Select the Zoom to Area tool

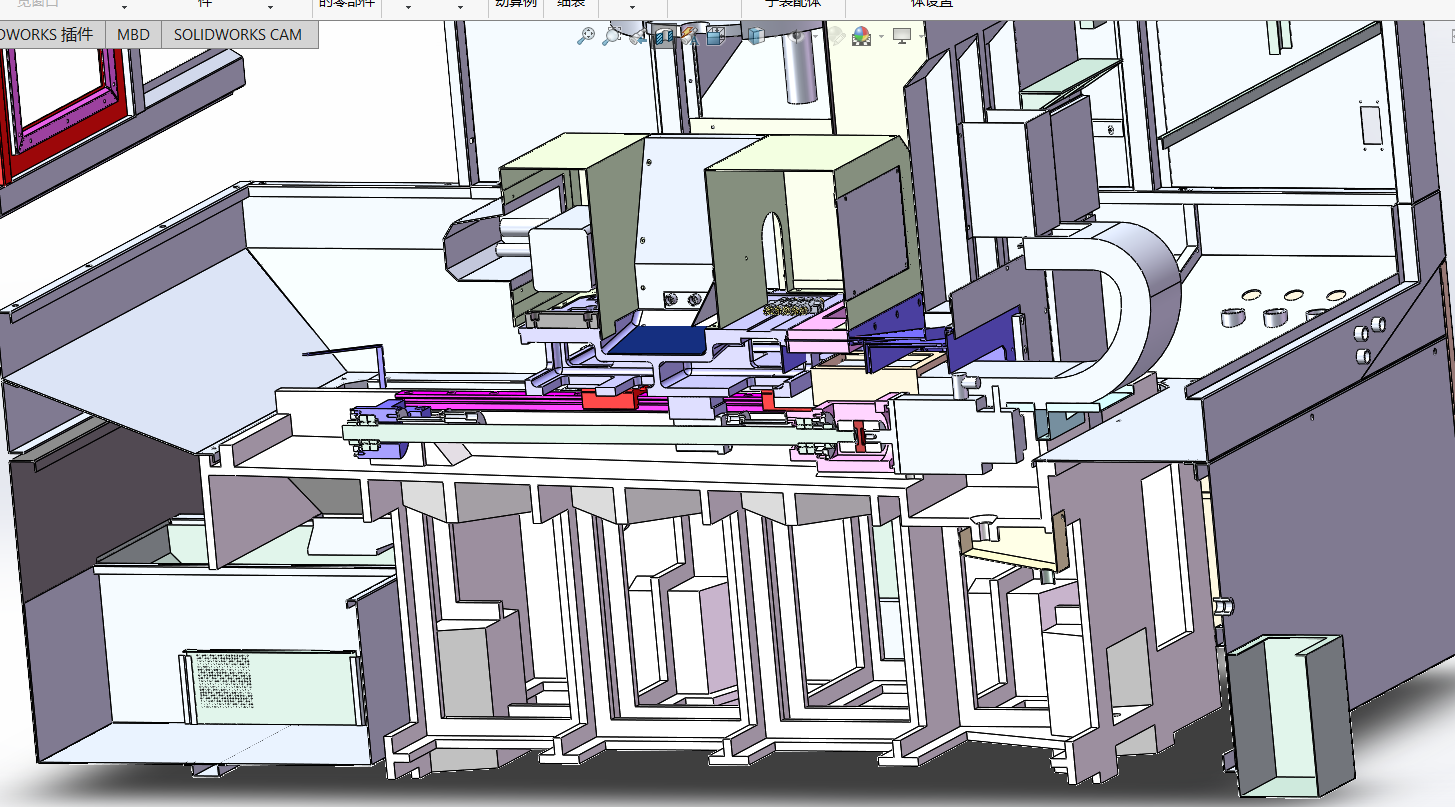611,36
